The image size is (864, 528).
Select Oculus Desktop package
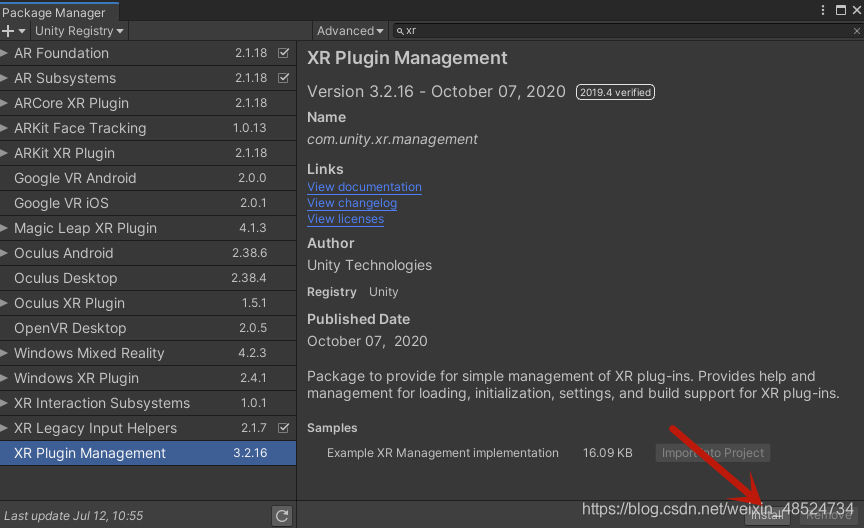coord(148,278)
